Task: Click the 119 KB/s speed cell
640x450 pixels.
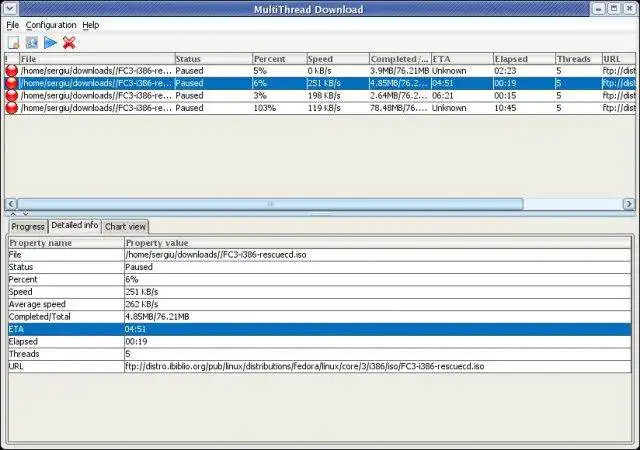Action: [338, 108]
